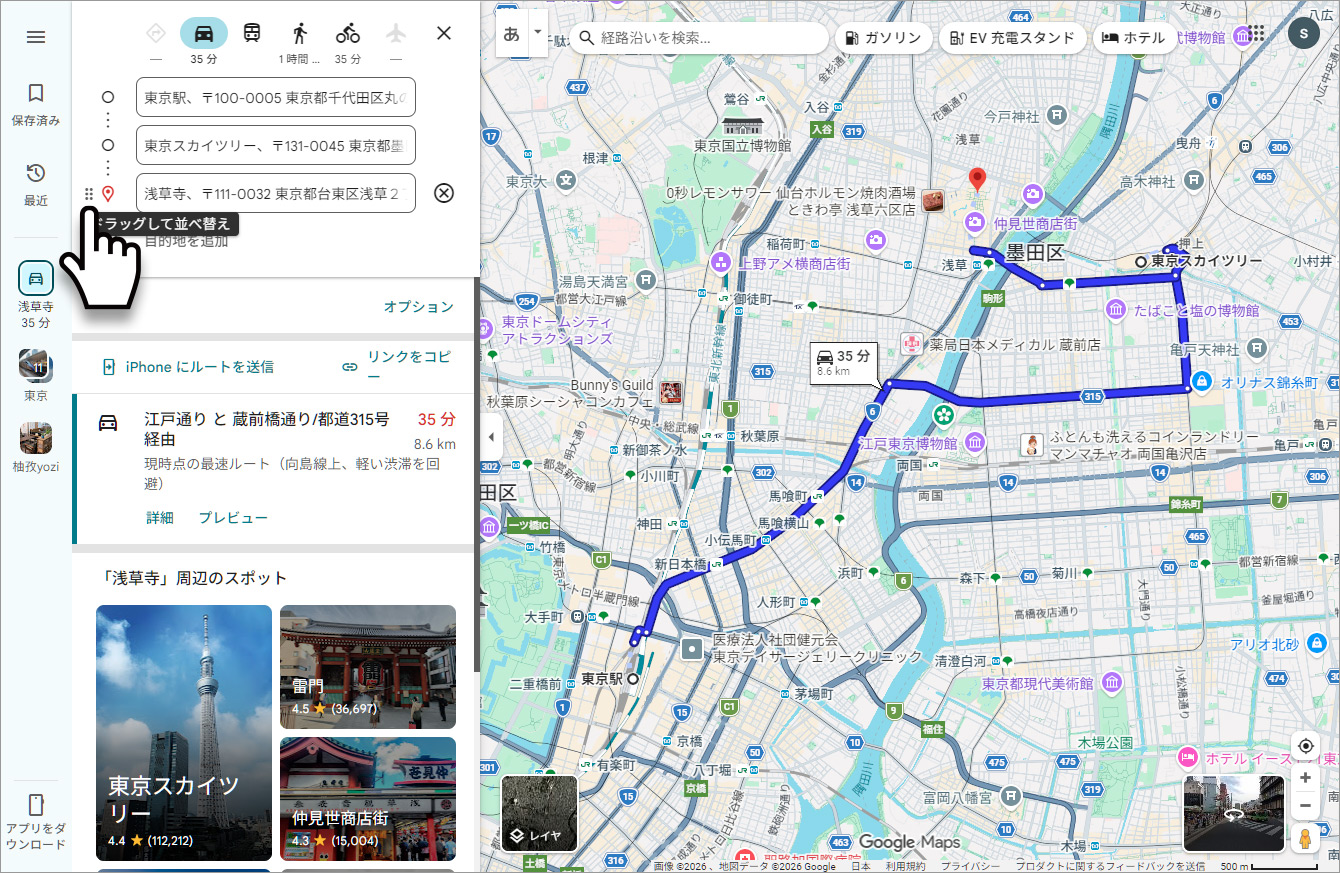Zoom in with the plus control
Screen dimensions: 1340x873
click(1305, 777)
